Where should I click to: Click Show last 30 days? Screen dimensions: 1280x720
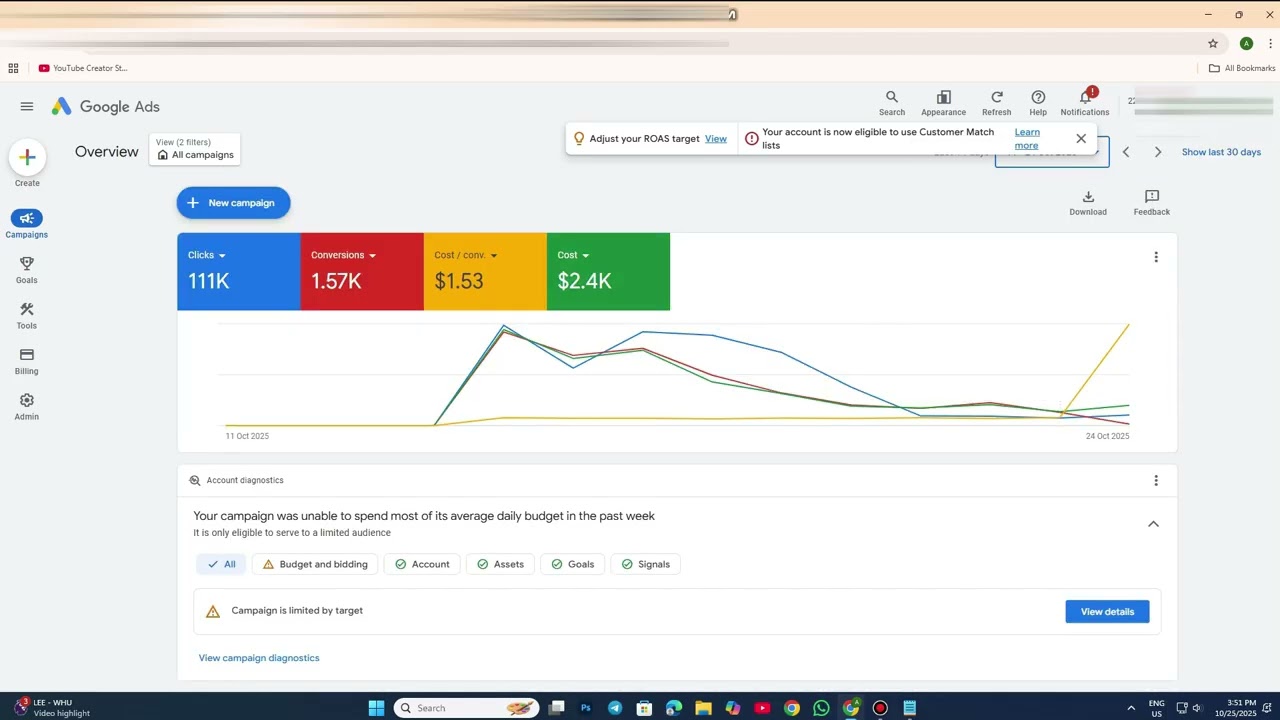(1221, 152)
